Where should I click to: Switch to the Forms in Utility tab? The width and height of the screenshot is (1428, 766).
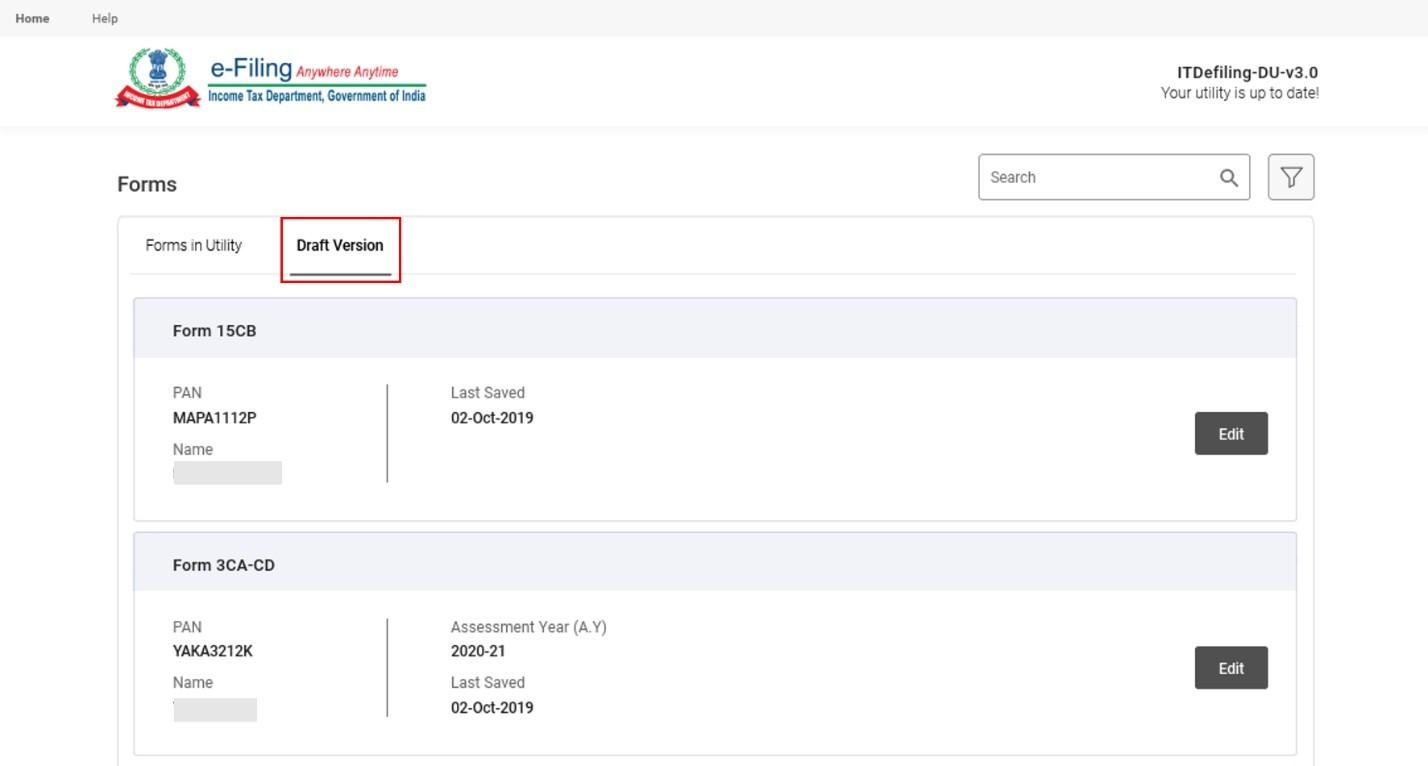193,245
